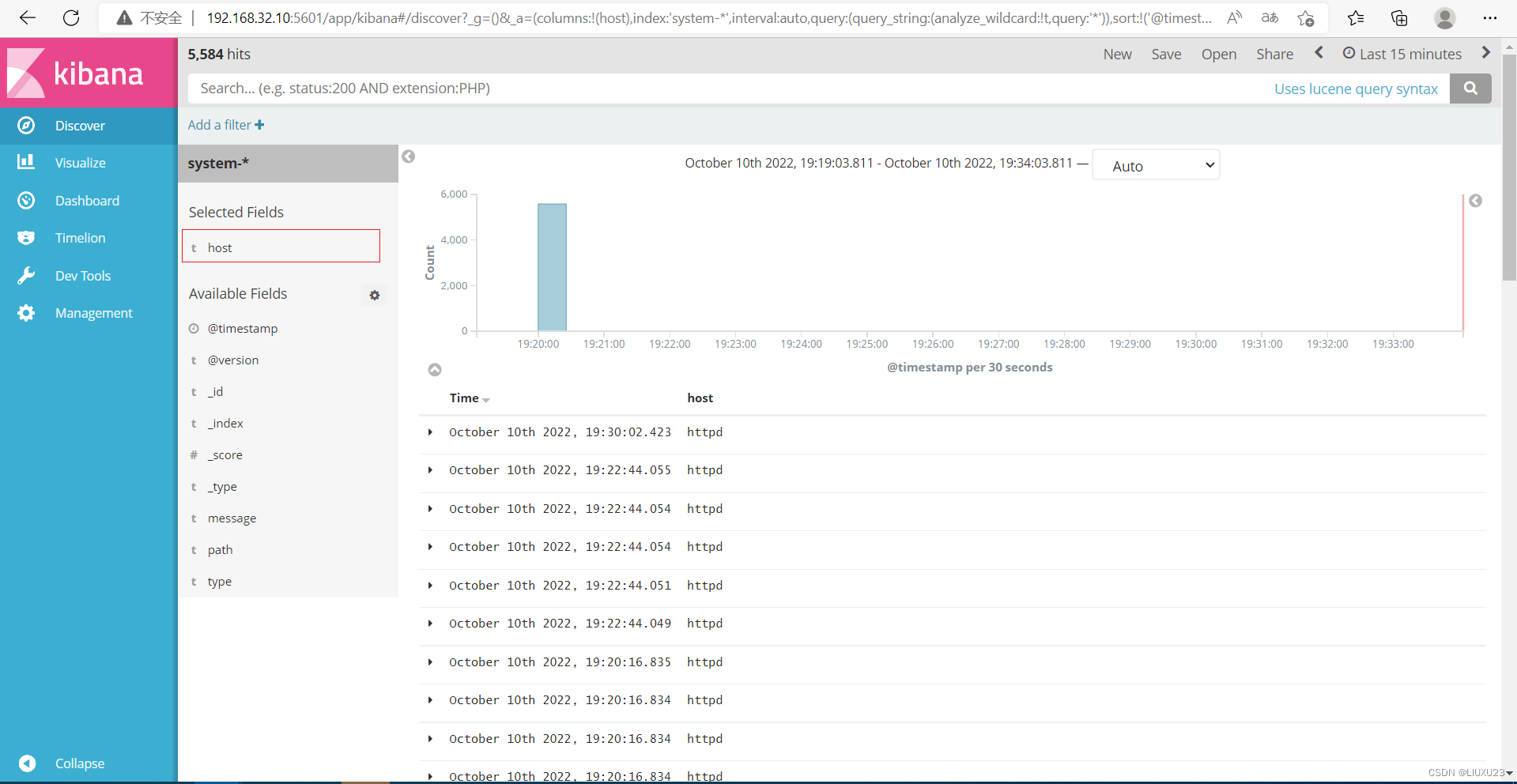
Task: Open browser collections icon
Action: coord(1399,17)
